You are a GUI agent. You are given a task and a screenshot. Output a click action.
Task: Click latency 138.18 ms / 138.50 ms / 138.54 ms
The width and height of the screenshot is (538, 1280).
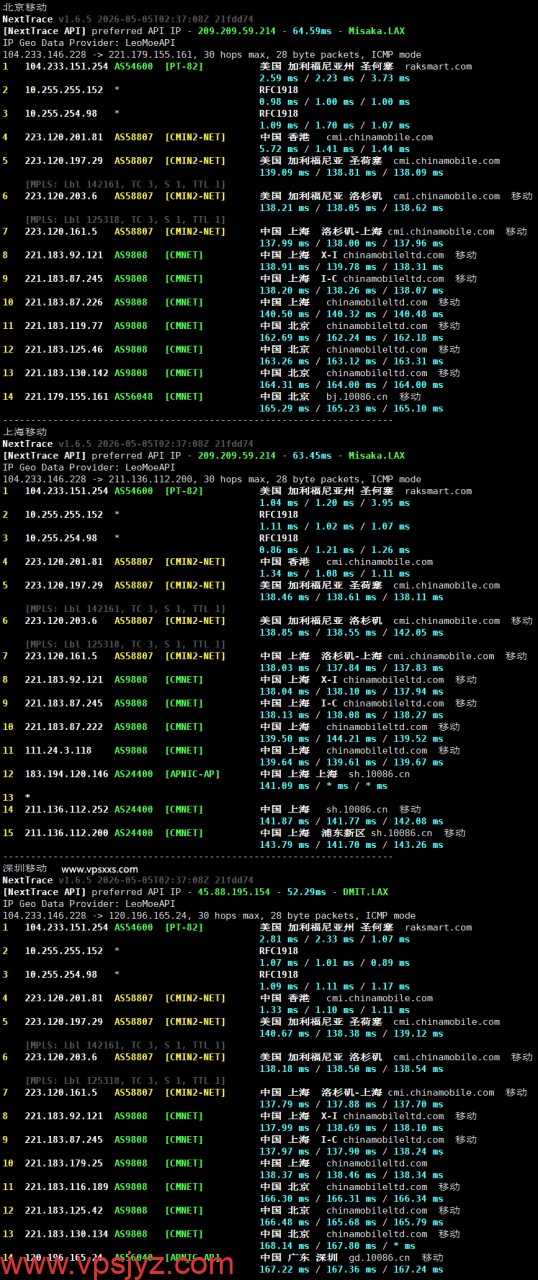(344, 1069)
